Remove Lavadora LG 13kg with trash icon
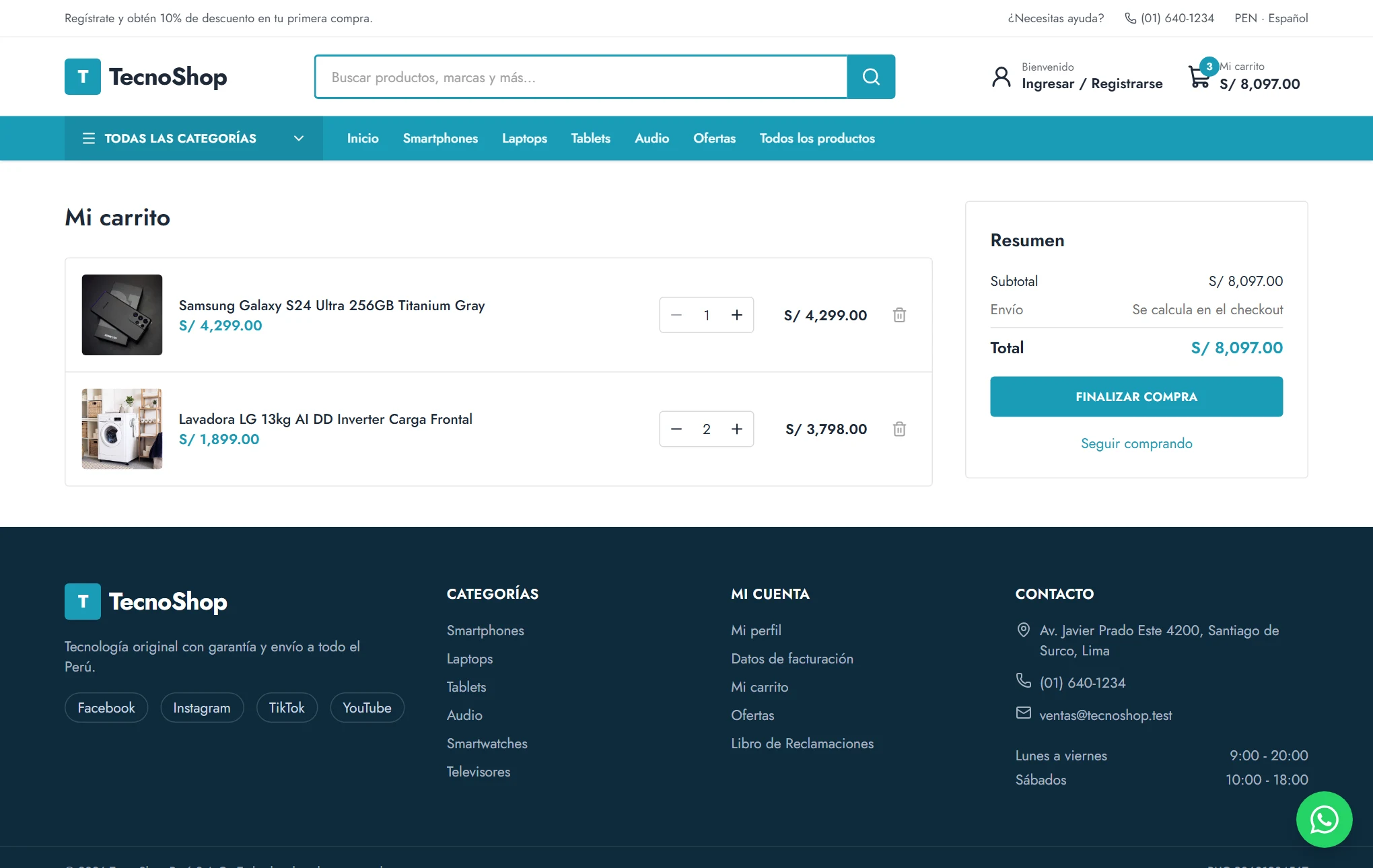This screenshot has height=868, width=1373. tap(899, 429)
